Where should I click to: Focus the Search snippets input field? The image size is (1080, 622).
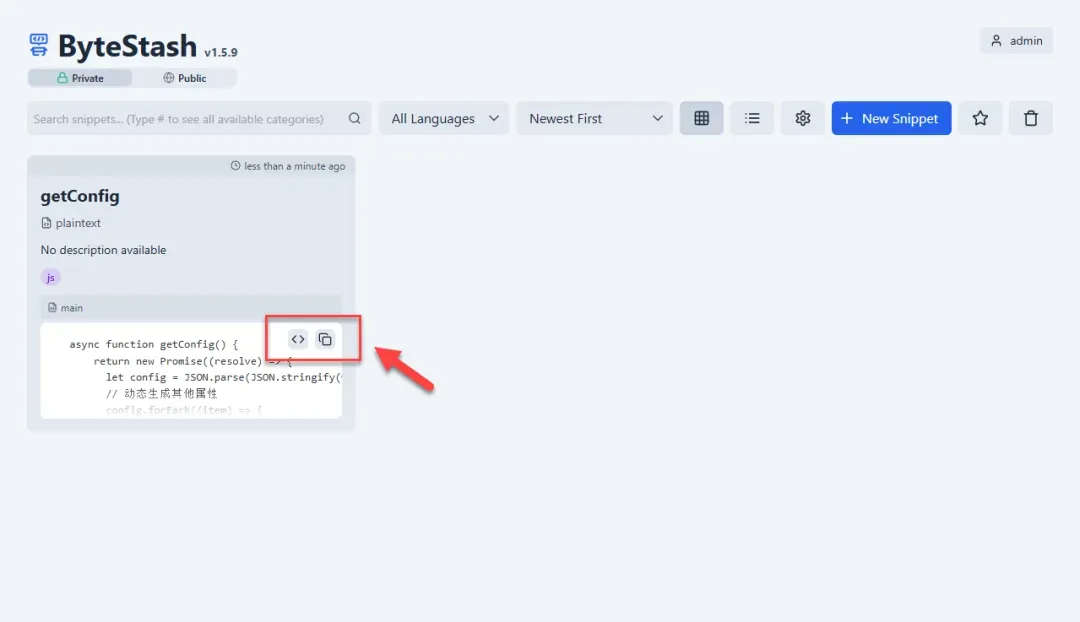click(185, 119)
